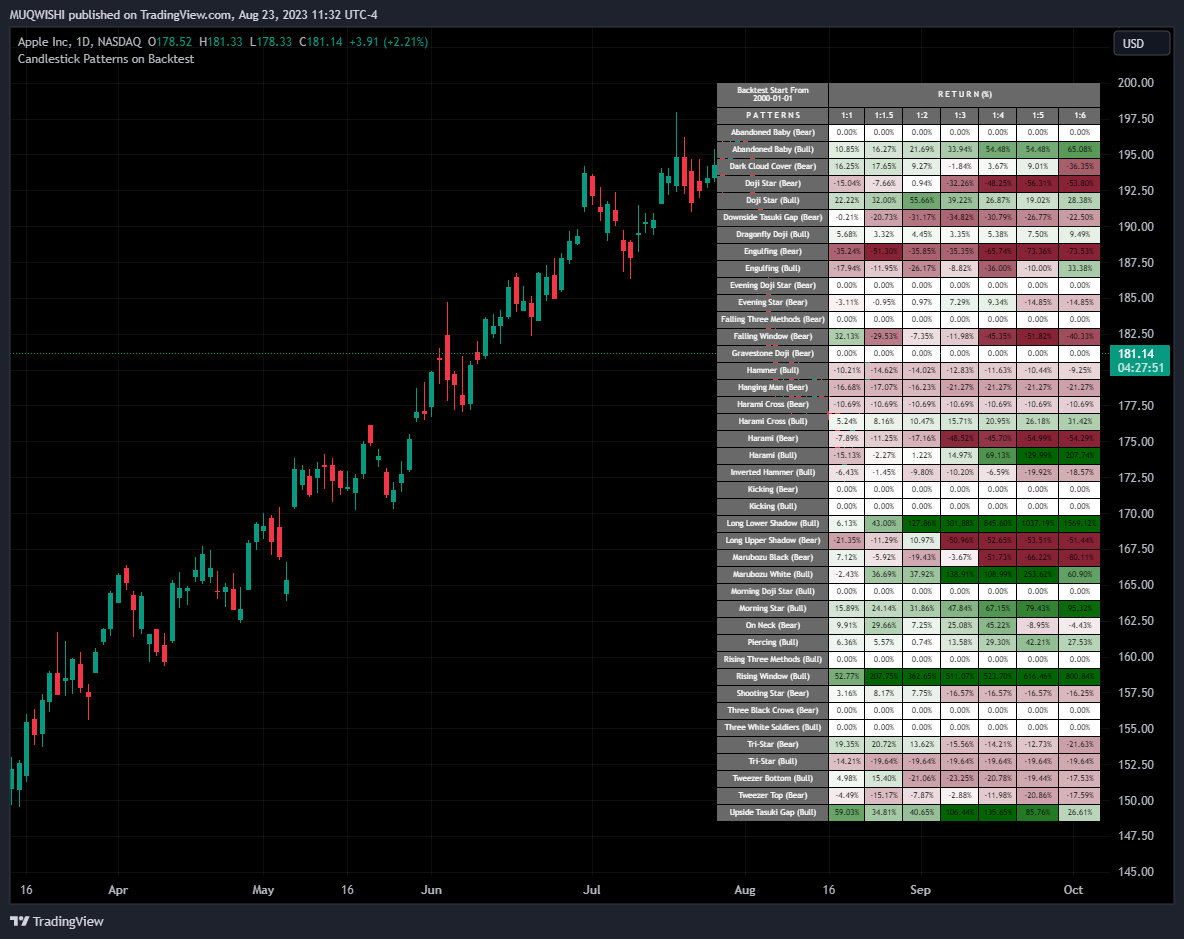Image resolution: width=1184 pixels, height=939 pixels.
Task: Click the Shooting Star (Bear) row label
Action: [x=772, y=693]
